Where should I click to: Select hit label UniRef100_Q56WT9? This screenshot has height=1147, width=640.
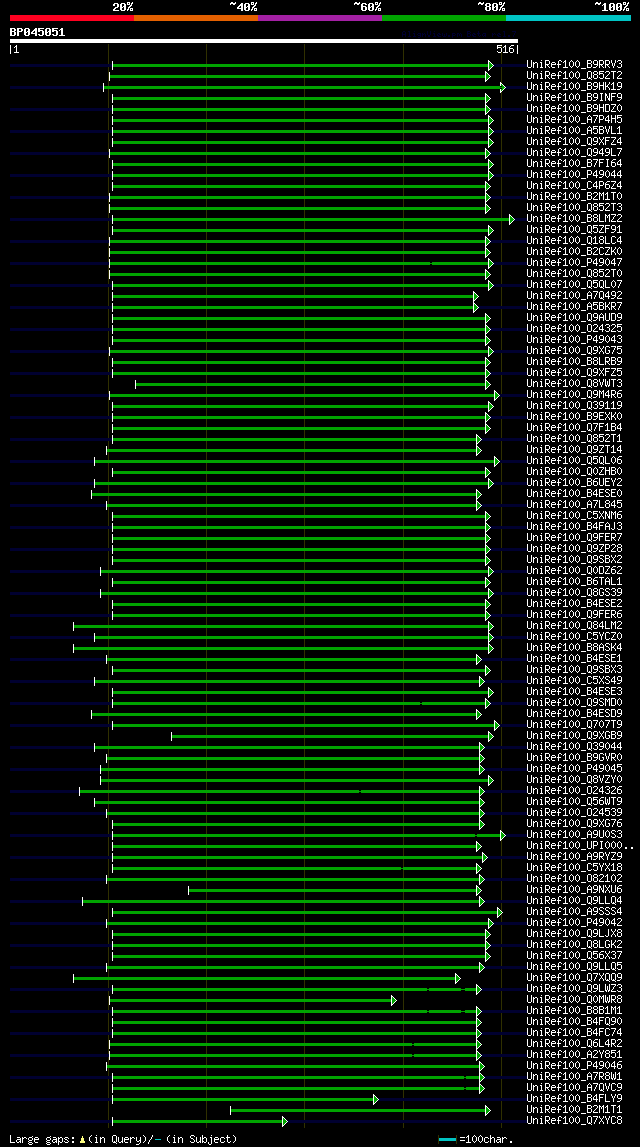[x=574, y=802]
